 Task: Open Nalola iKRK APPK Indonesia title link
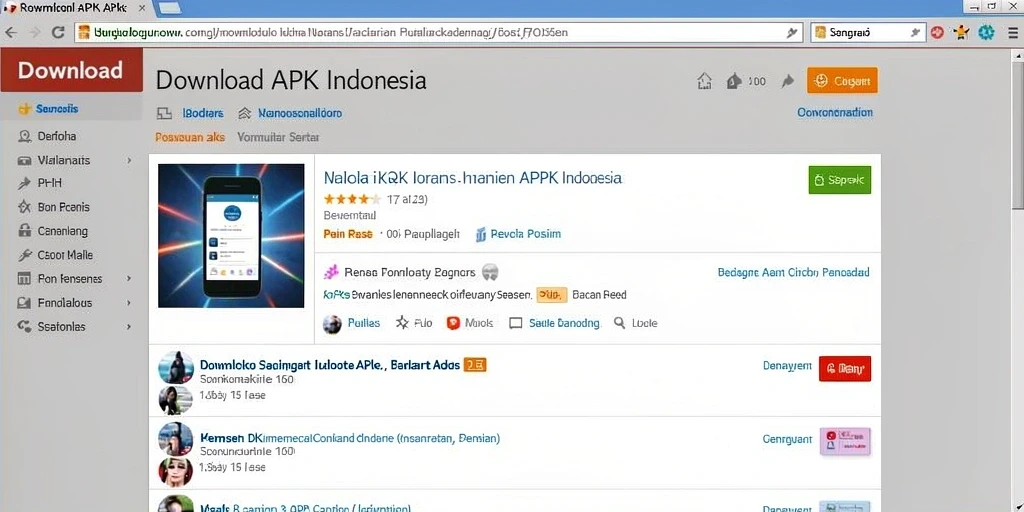(x=473, y=178)
